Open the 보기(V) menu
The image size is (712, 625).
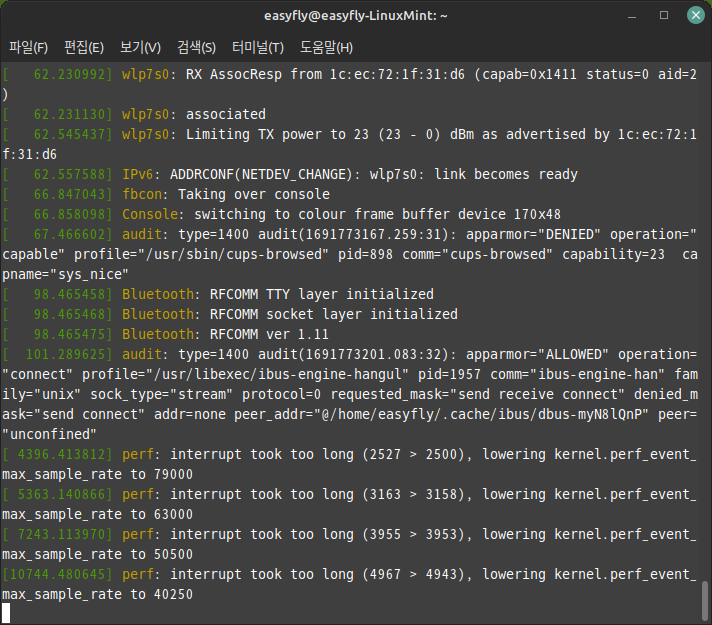tap(140, 47)
